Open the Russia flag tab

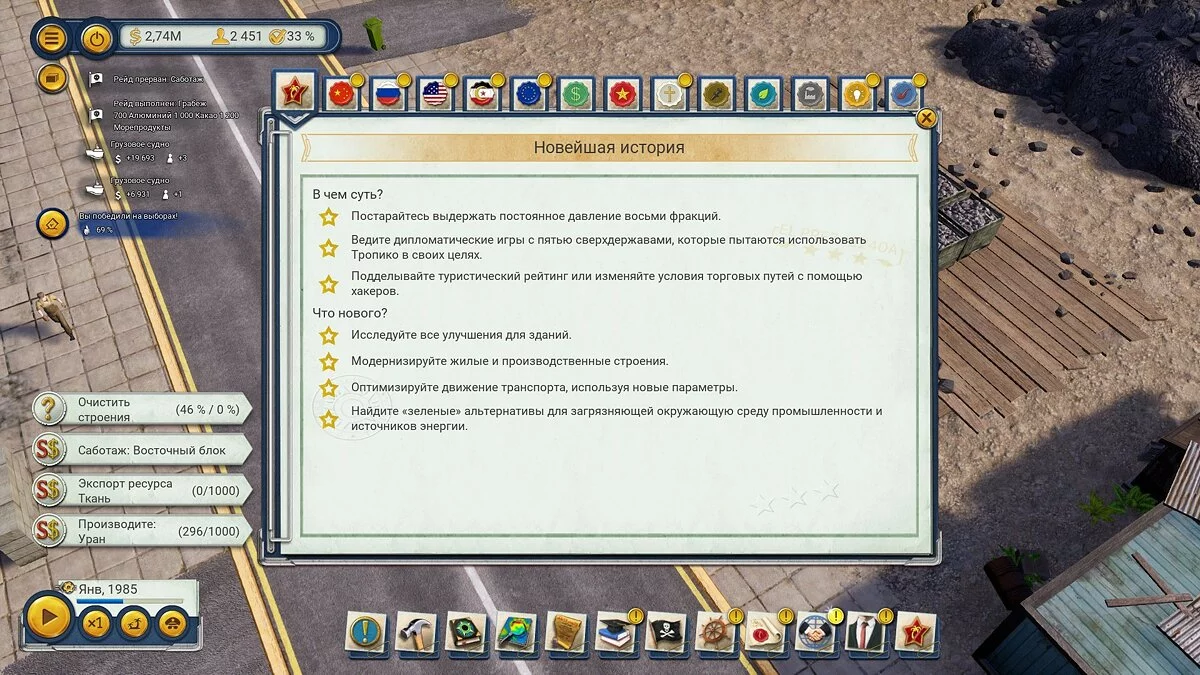coord(388,95)
